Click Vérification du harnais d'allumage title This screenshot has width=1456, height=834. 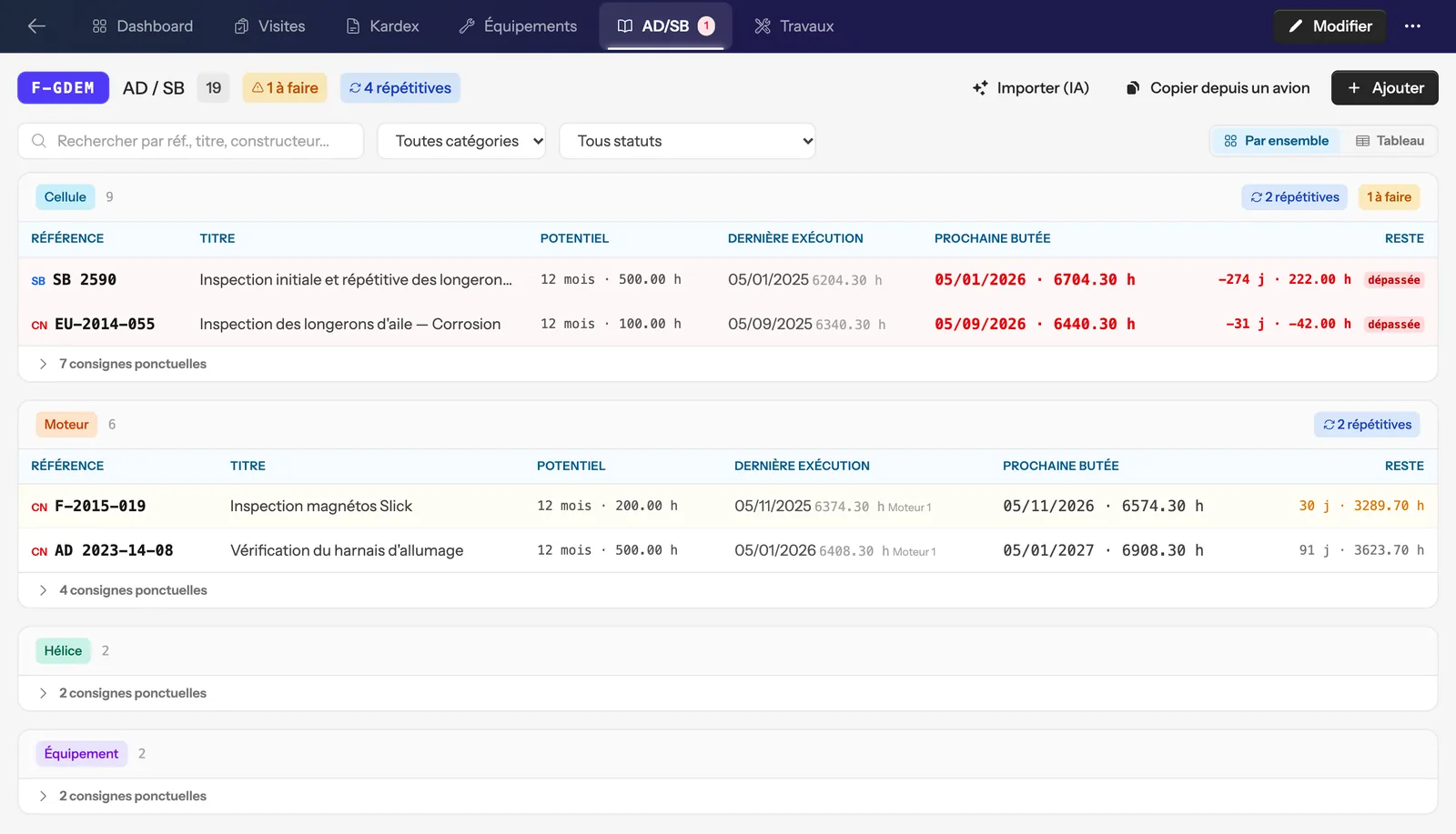click(x=347, y=551)
